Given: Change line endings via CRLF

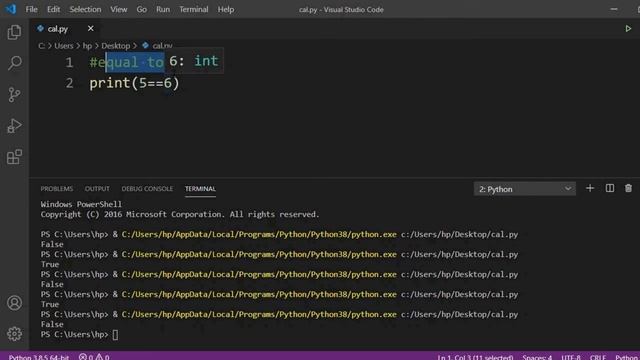Looking at the screenshot, I should point(598,357).
